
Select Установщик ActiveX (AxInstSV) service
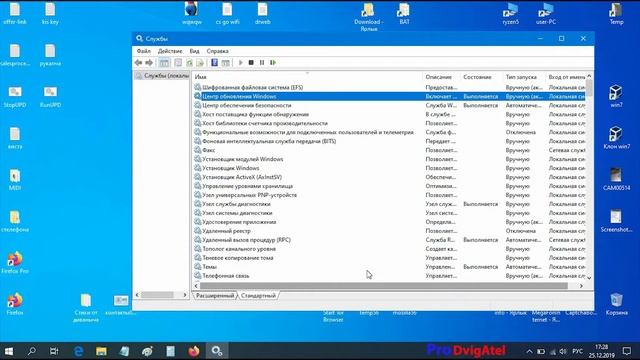390,177
